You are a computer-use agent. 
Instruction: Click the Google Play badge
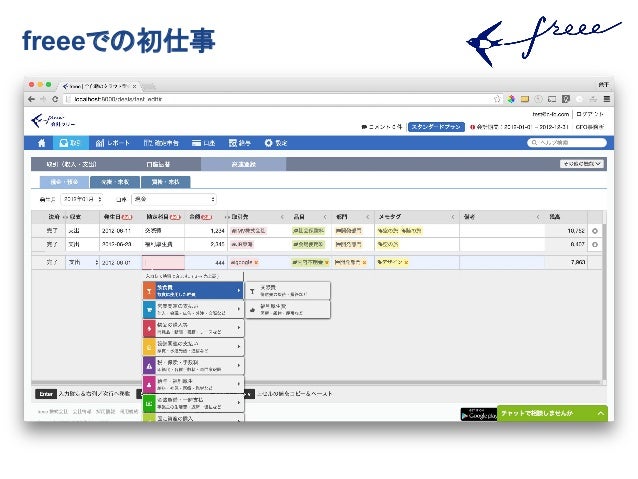(x=478, y=414)
